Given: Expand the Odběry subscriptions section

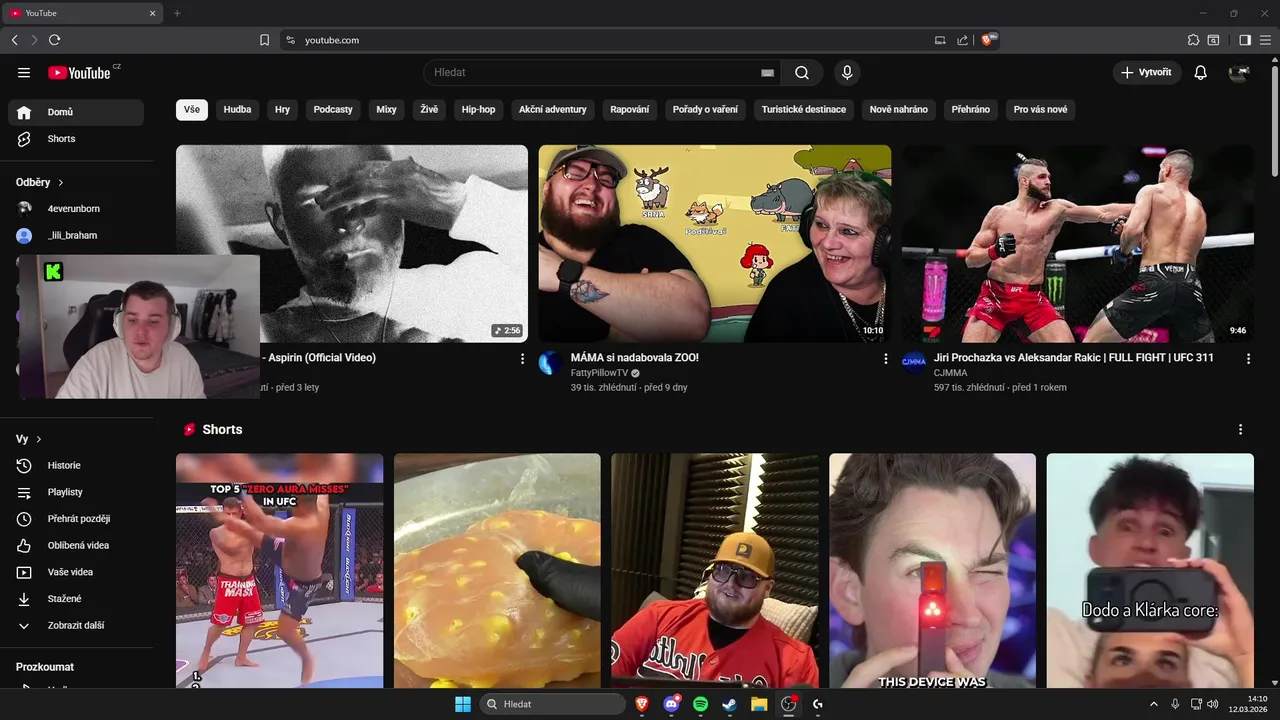Looking at the screenshot, I should click(40, 182).
